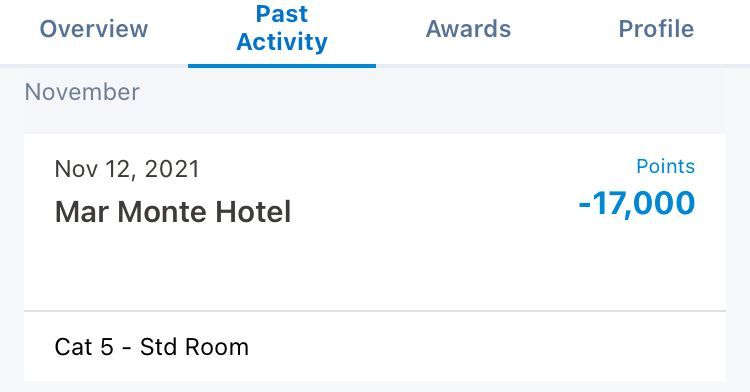The width and height of the screenshot is (750, 392).
Task: Select the Nov 12, 2021 date text
Action: (x=127, y=169)
